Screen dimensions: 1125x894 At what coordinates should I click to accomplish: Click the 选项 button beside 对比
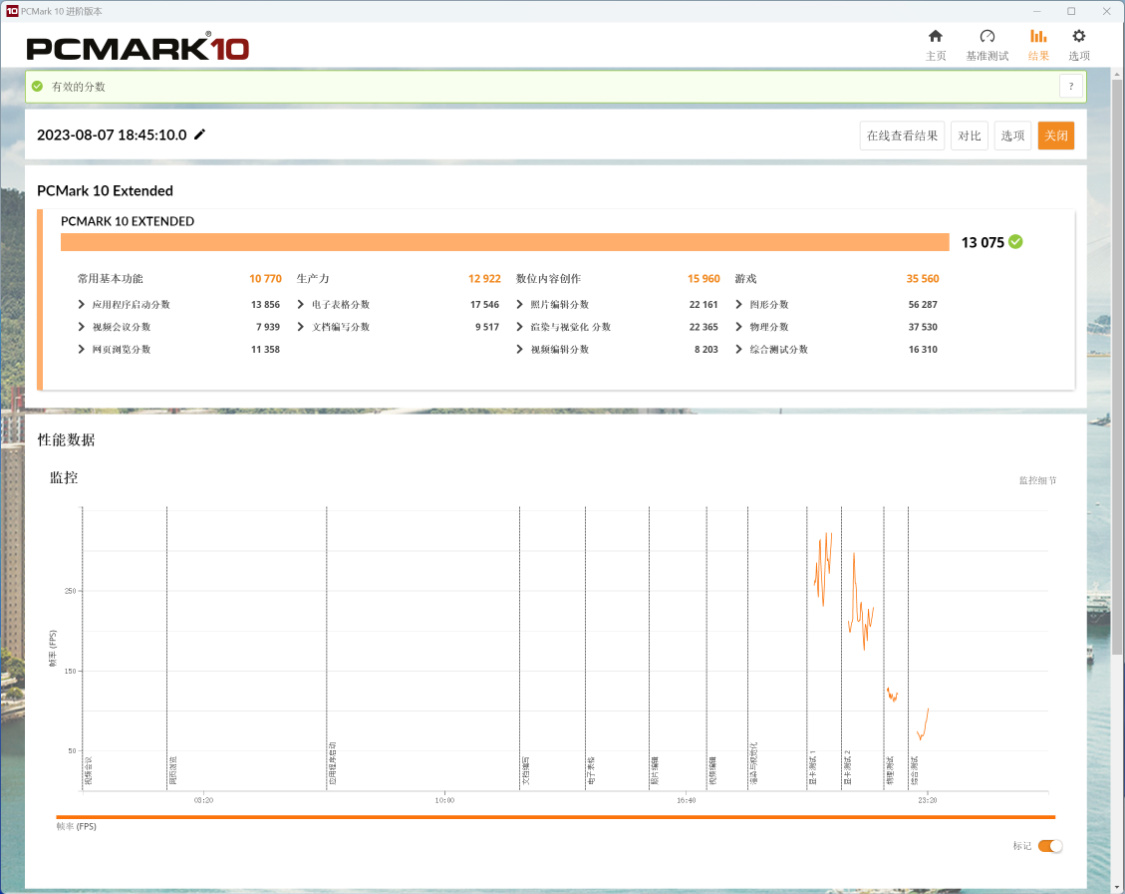[x=1012, y=136]
